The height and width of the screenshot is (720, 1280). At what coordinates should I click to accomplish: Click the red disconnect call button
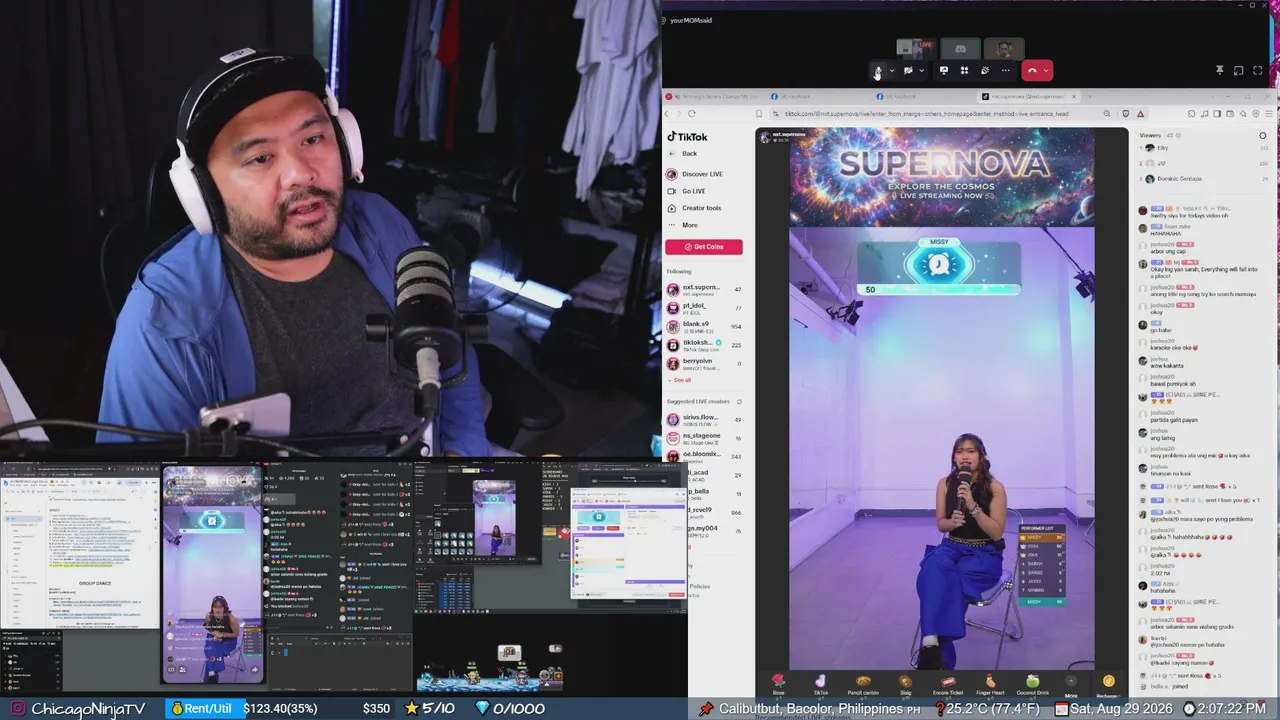coord(1032,71)
